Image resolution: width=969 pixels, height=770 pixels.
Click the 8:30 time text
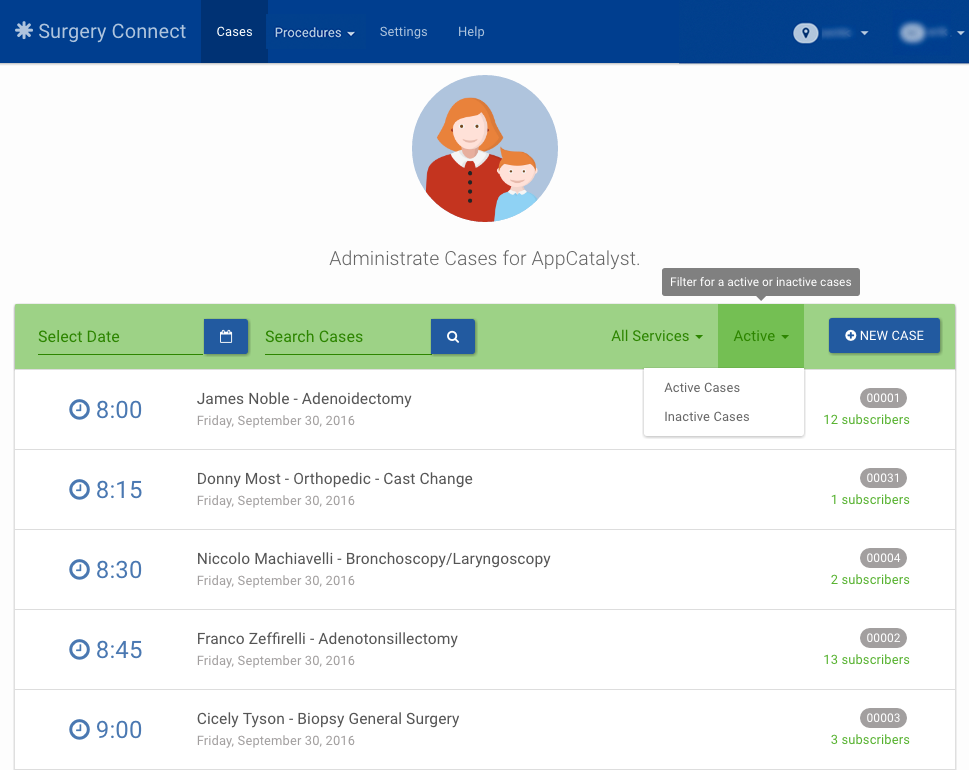pos(119,570)
